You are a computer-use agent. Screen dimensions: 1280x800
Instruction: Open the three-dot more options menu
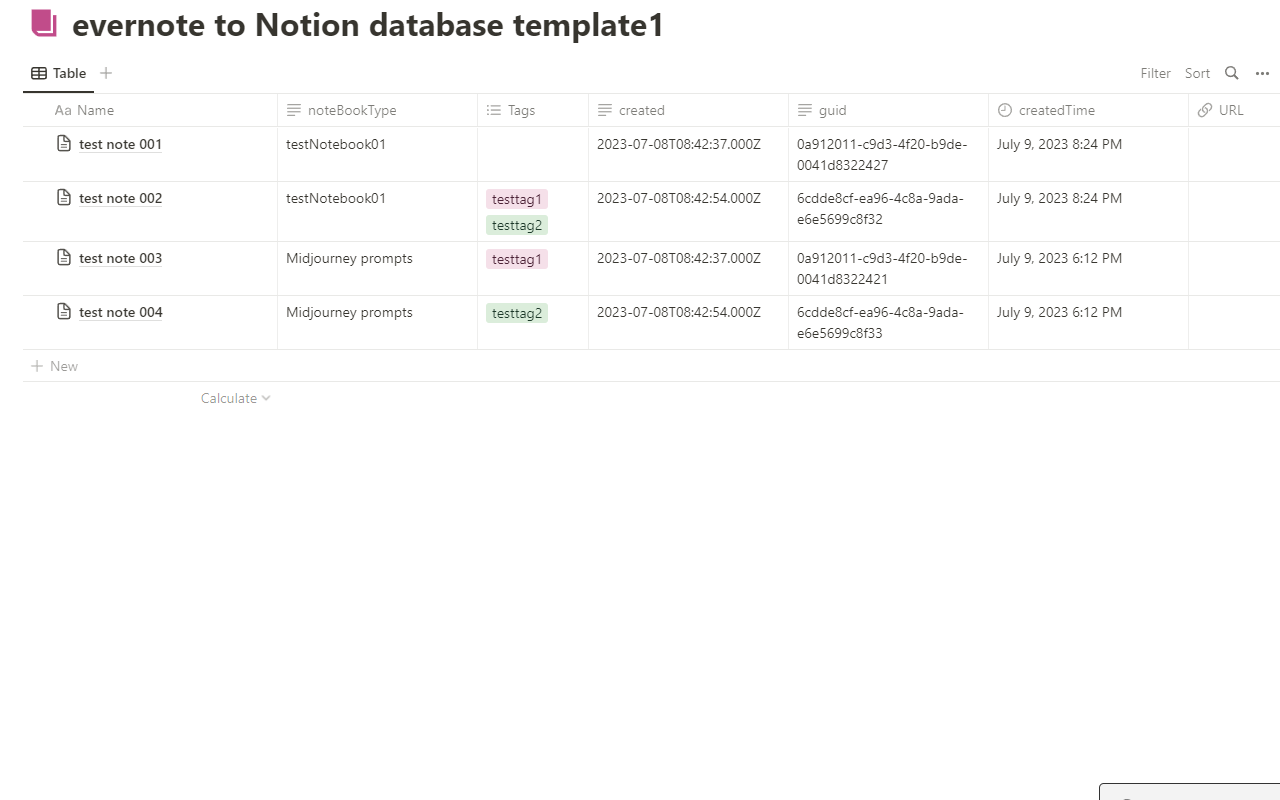point(1262,73)
